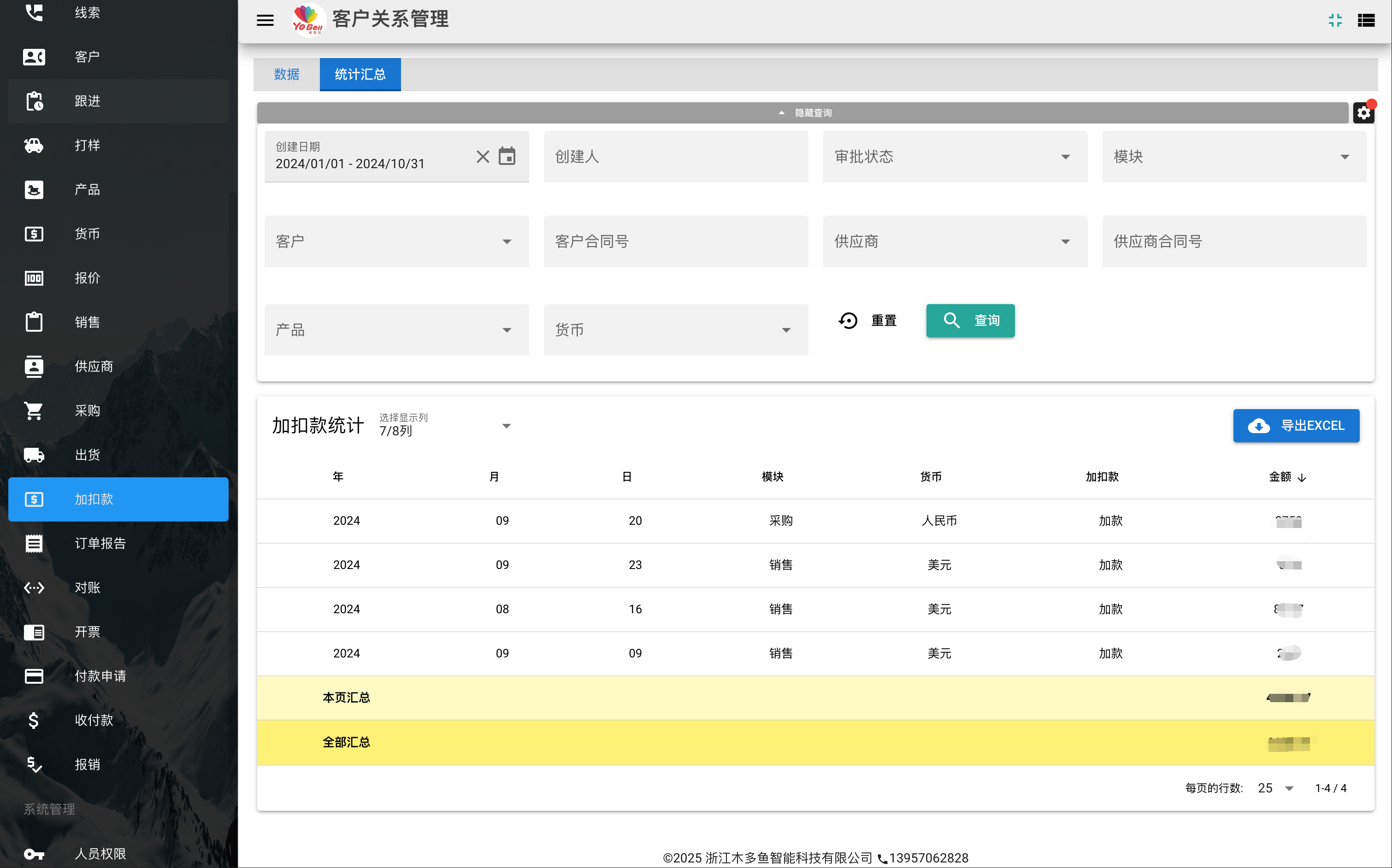Toggle fullscreen exit icon in header

[1335, 21]
